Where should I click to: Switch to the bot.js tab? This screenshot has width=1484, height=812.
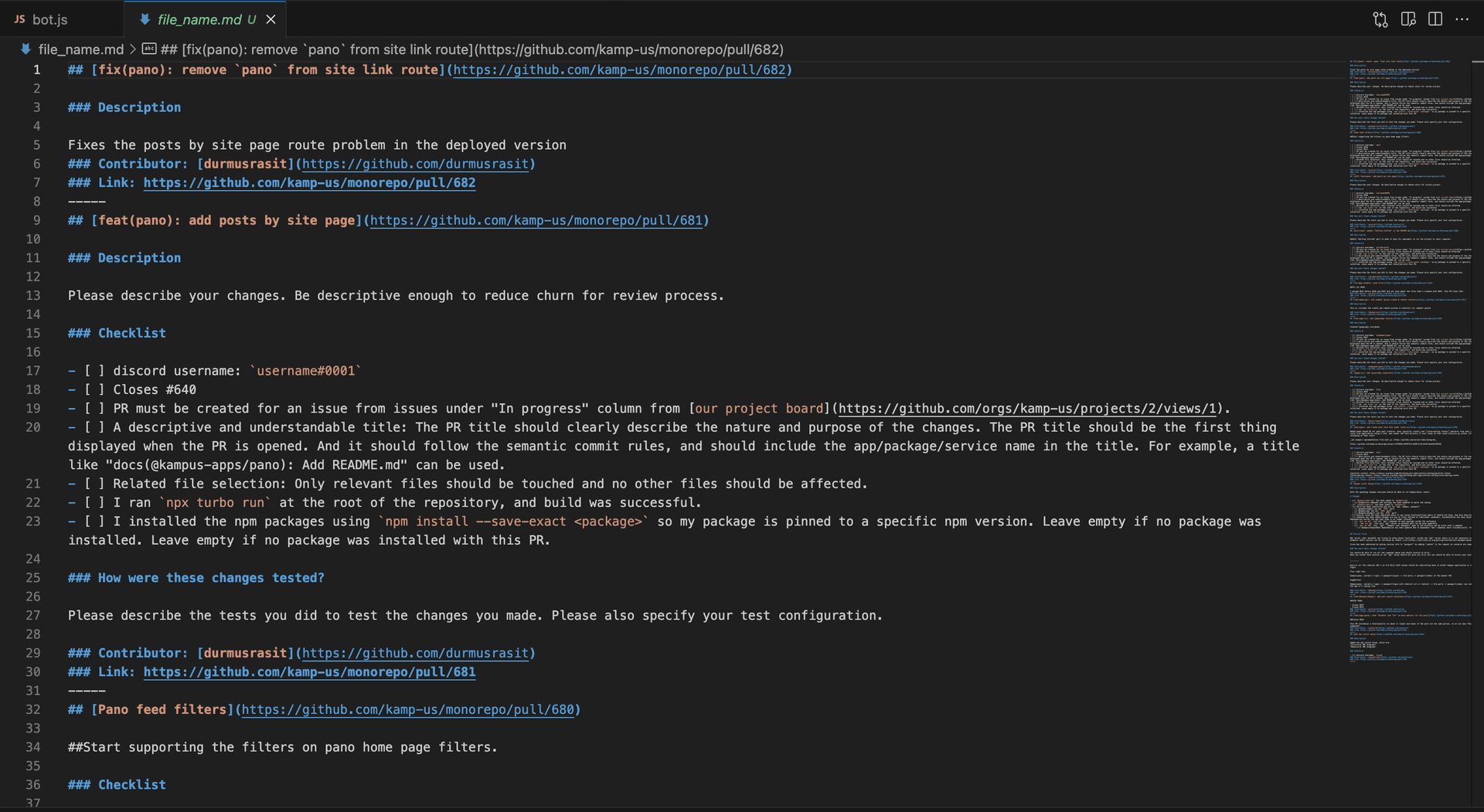[62, 19]
